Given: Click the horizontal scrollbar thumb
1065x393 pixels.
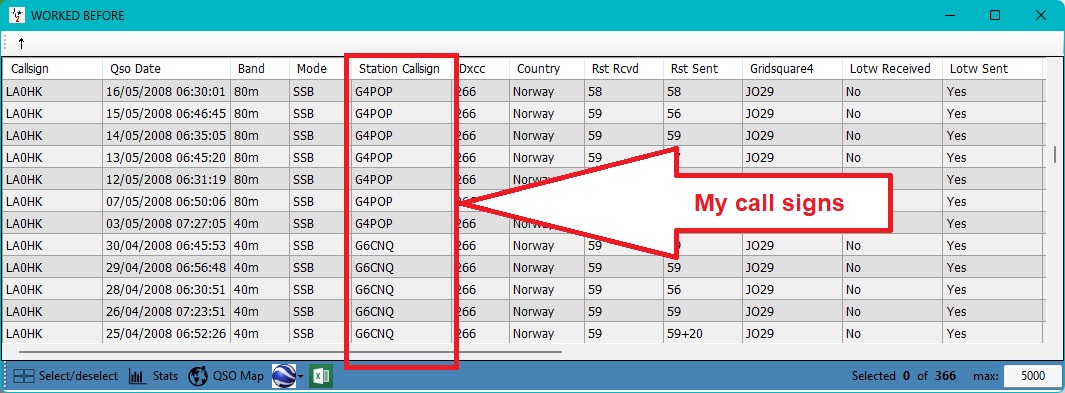Looking at the screenshot, I should tap(291, 352).
